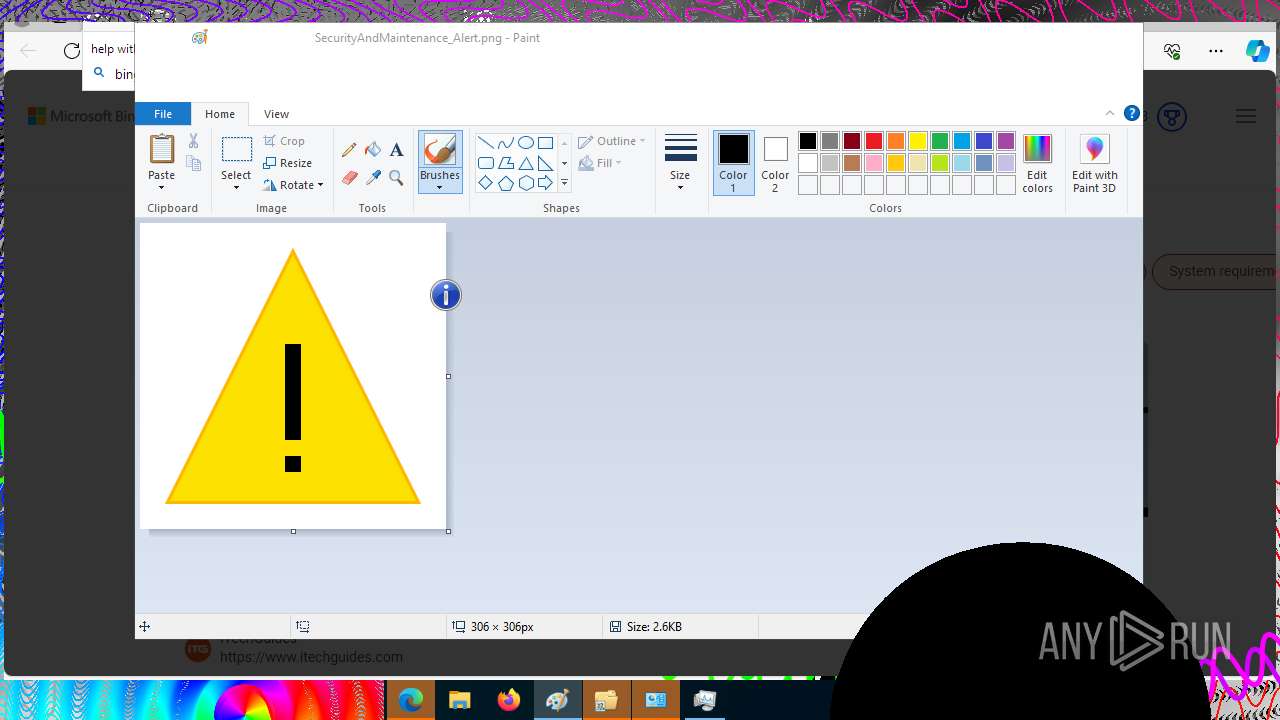
Task: Select the Fill with color bucket tool
Action: [x=373, y=150]
